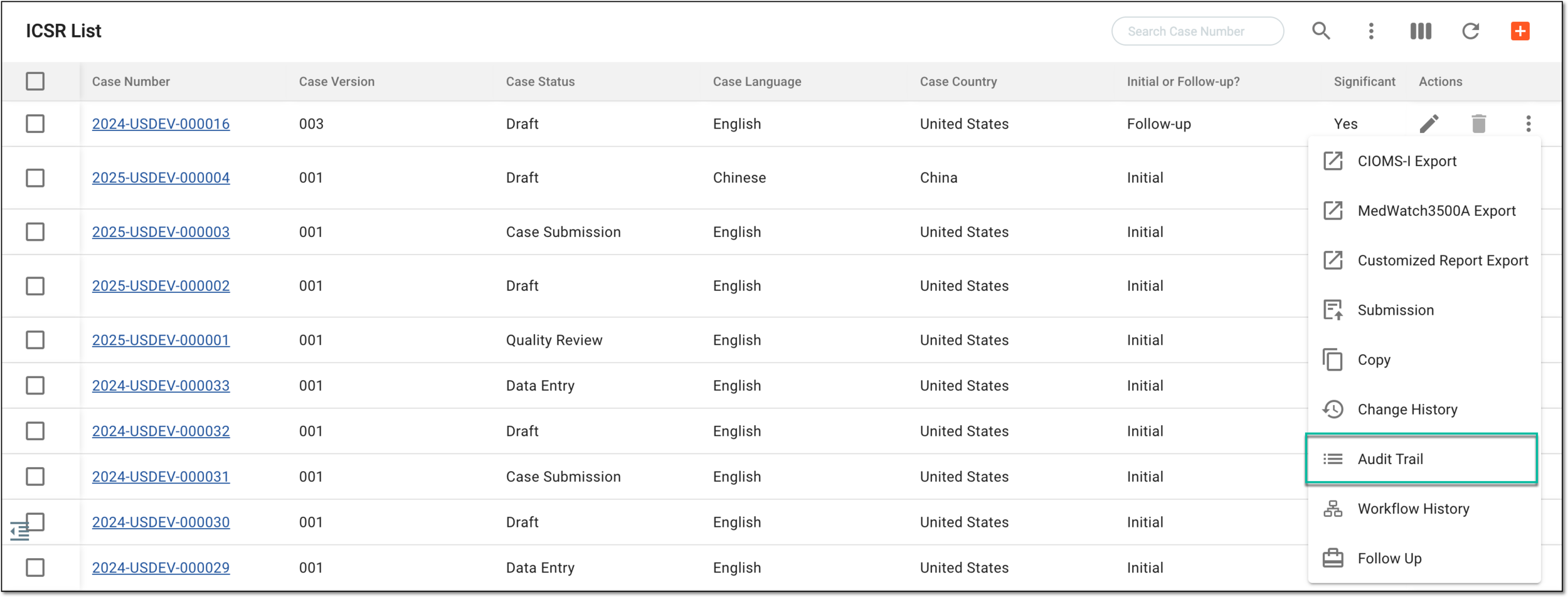Screen dimensions: 1568x597
Task: Open case link 2025-USDEV-000003
Action: click(x=161, y=231)
